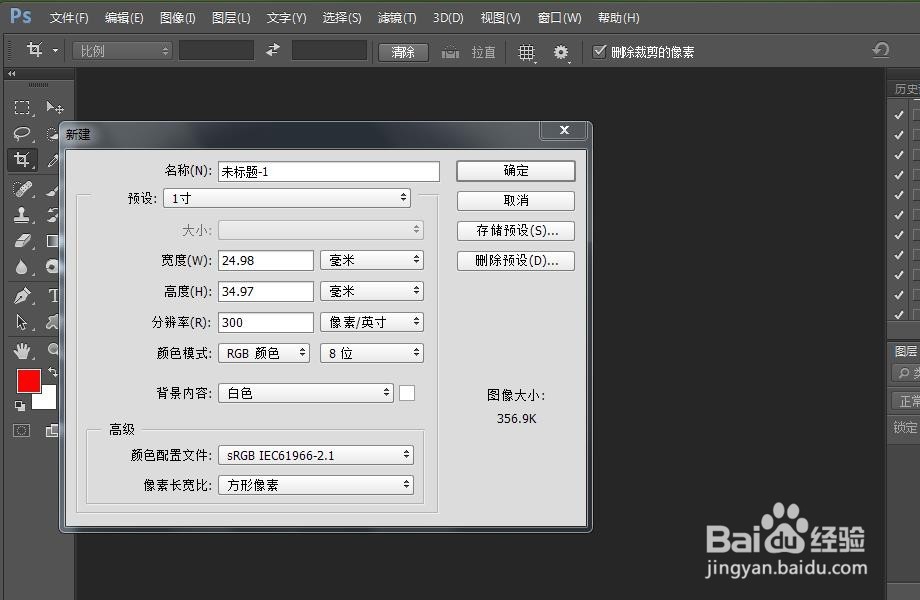920x600 pixels.
Task: Open the 背景内容 dropdown showing 白色
Action: [x=305, y=393]
